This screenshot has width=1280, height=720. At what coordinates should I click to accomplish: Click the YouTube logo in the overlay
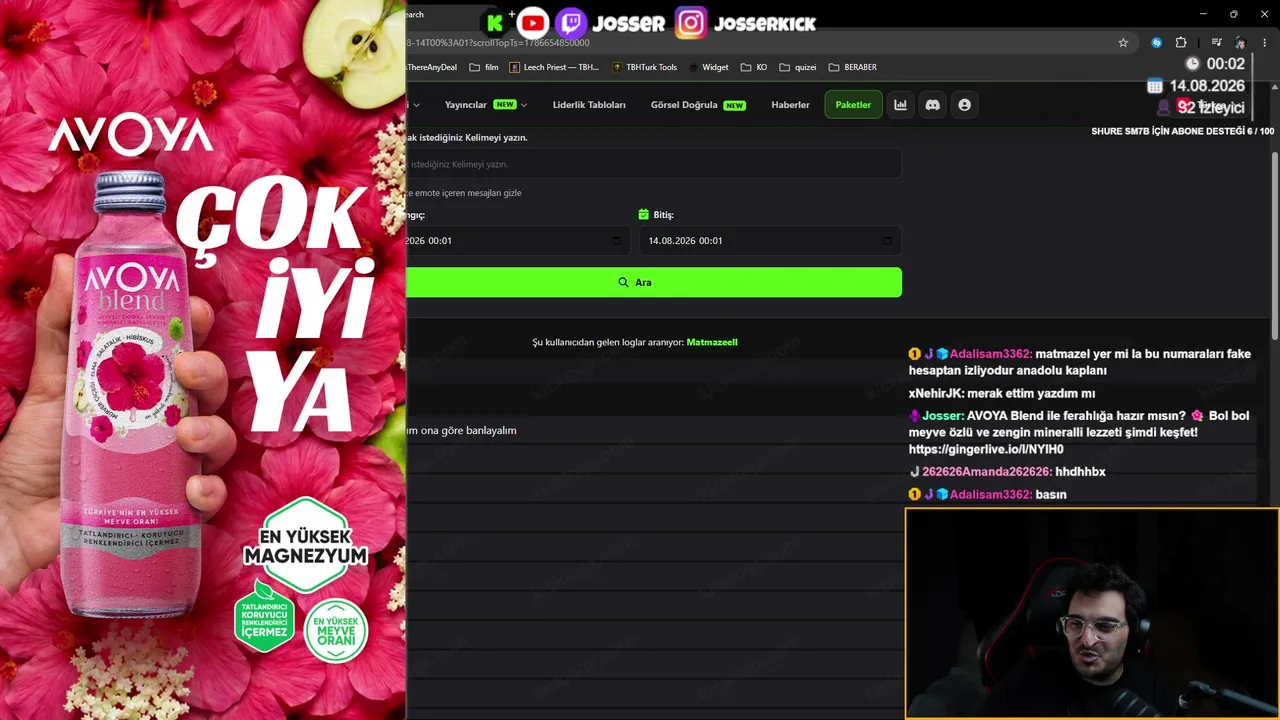(x=533, y=22)
